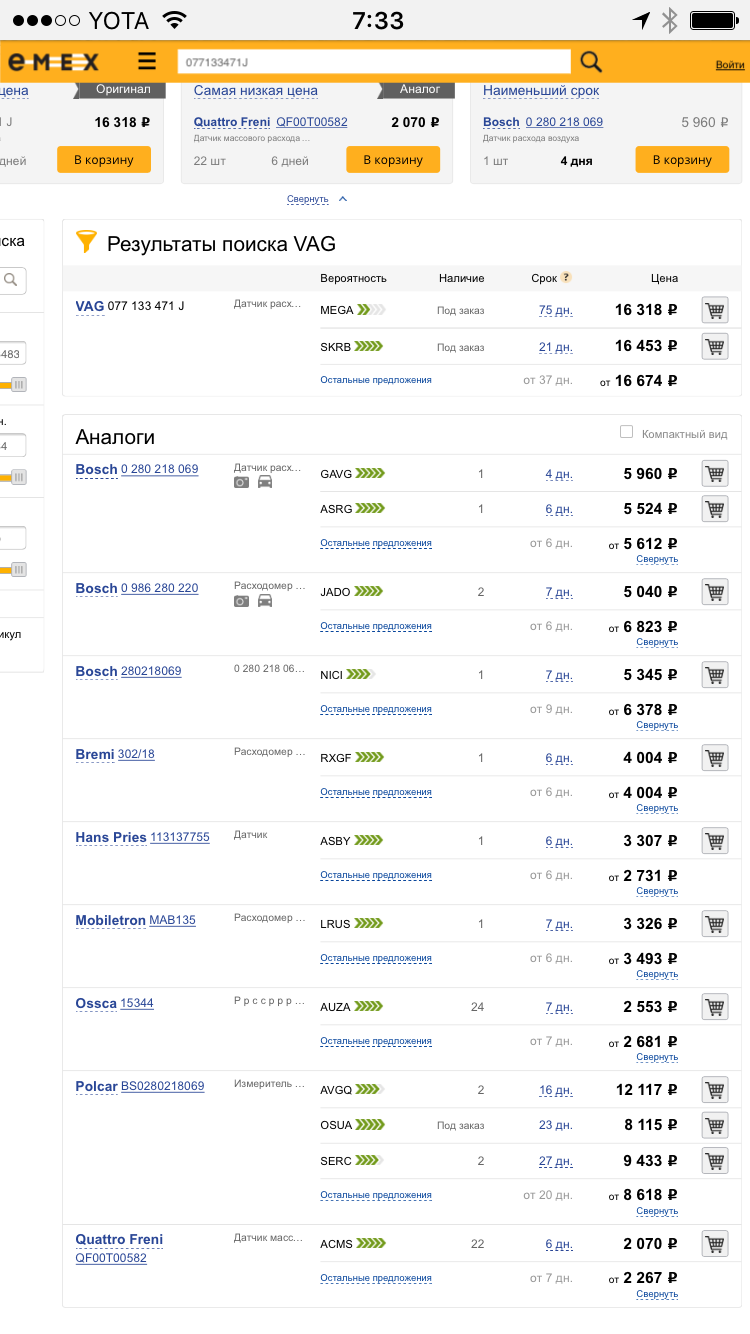Click the 21 дн. delivery term link
This screenshot has height=1334, width=750.
[555, 347]
